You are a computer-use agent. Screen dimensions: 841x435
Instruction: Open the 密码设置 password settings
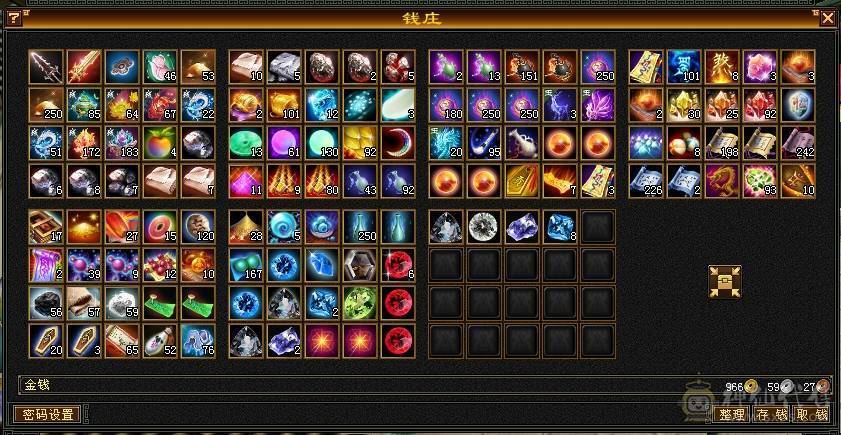pyautogui.click(x=47, y=414)
